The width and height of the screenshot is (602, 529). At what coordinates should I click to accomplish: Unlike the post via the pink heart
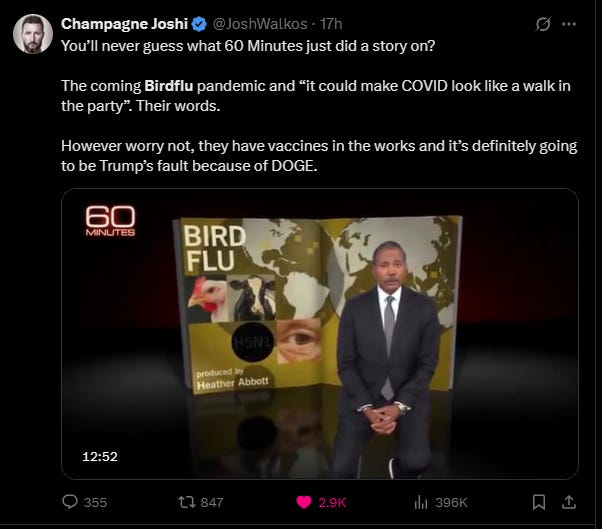pos(304,502)
